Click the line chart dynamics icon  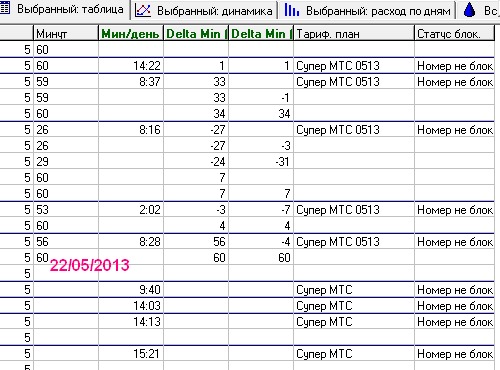click(x=143, y=11)
